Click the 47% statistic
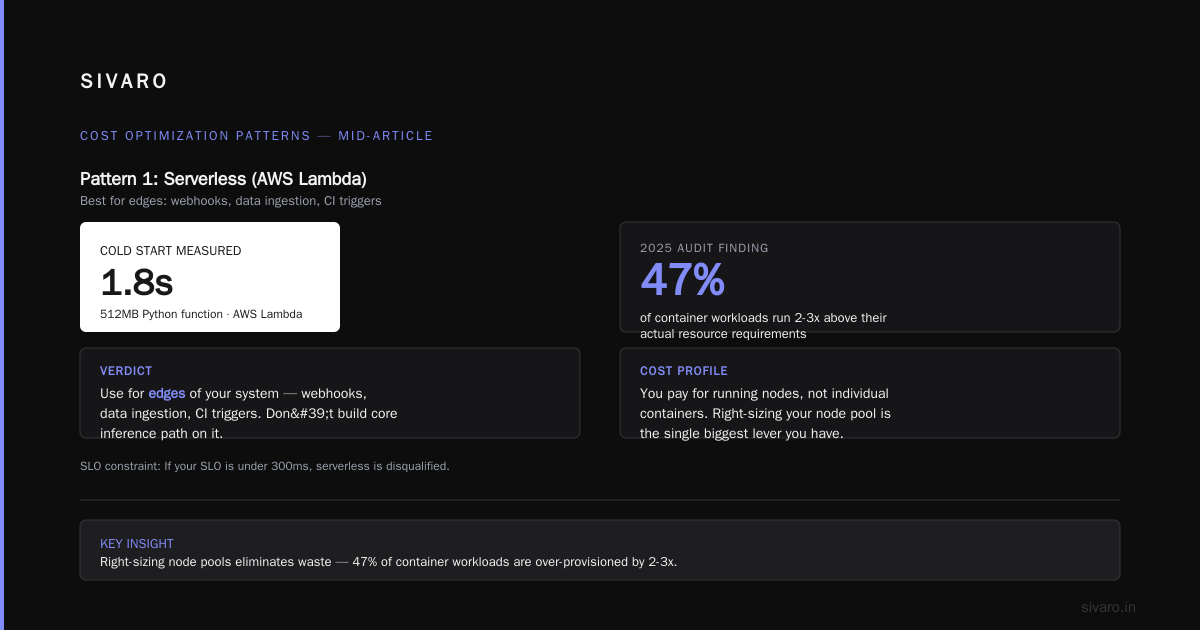1200x630 pixels. pos(682,280)
